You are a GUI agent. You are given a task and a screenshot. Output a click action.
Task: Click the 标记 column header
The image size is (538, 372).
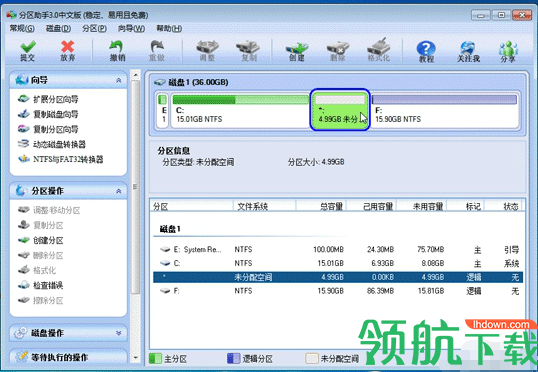coord(466,206)
